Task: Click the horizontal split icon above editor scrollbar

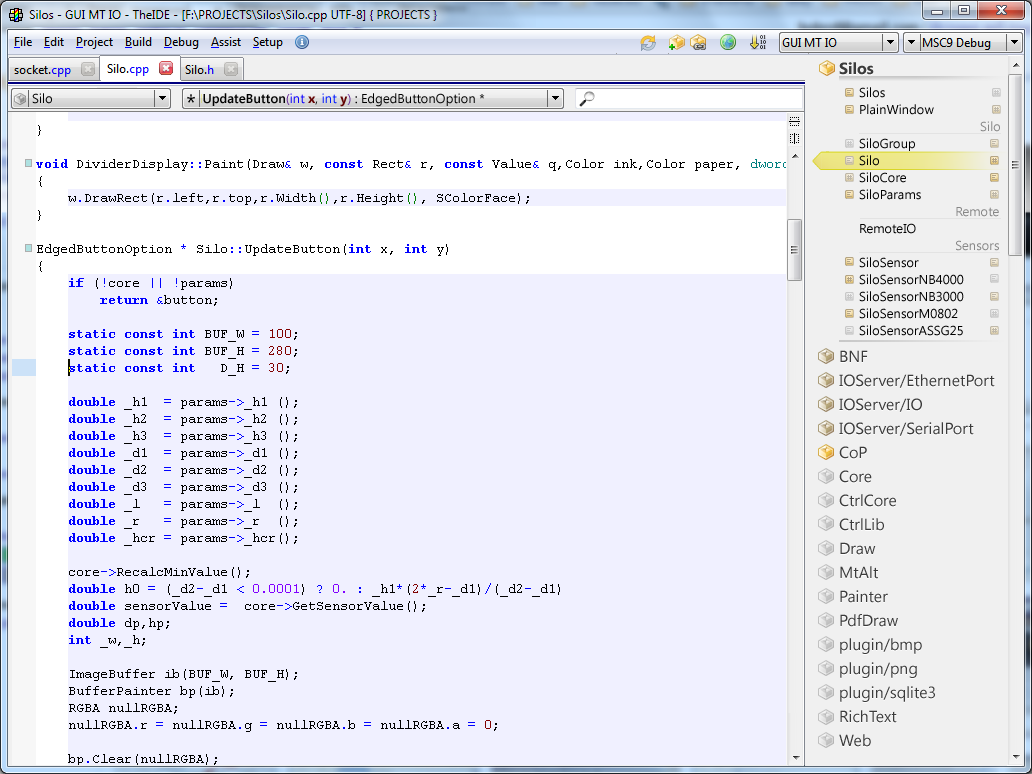Action: pos(795,120)
